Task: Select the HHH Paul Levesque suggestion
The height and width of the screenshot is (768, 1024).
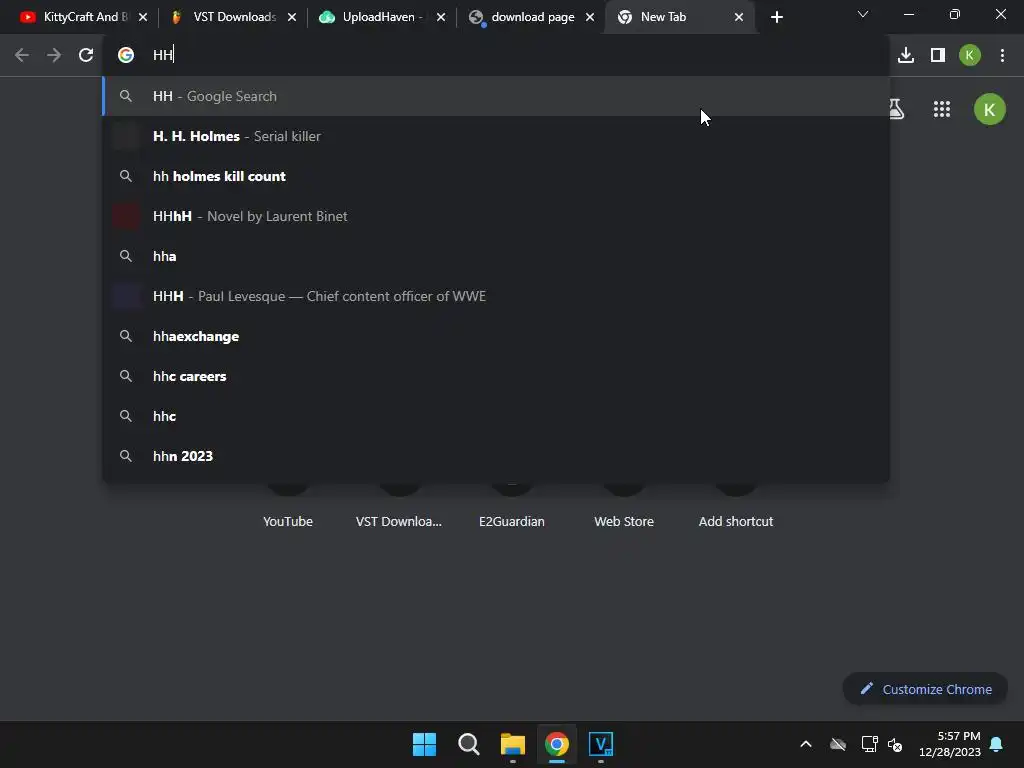Action: [496, 296]
